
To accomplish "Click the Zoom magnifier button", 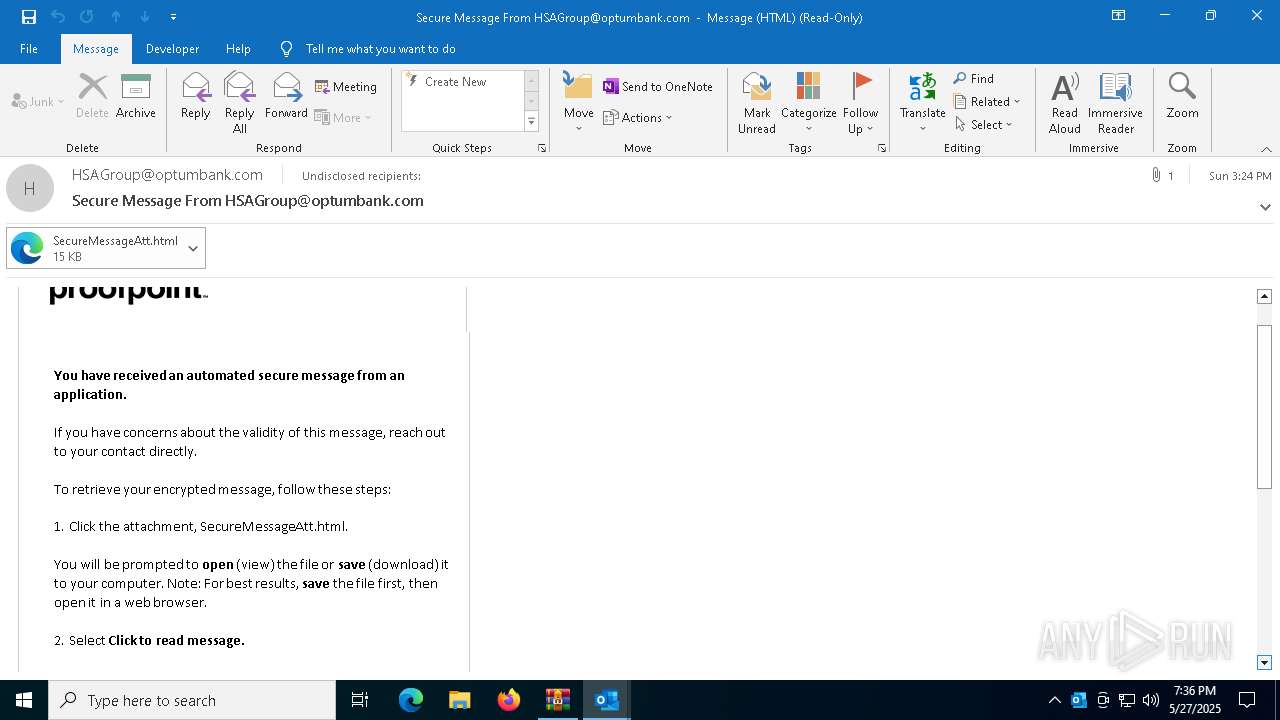I will 1182,96.
